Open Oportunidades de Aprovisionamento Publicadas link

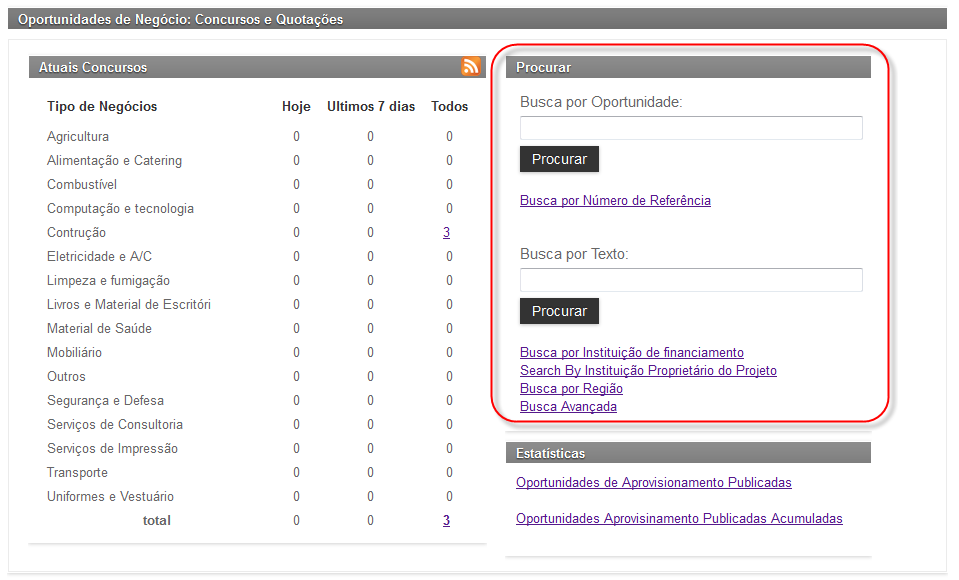653,483
